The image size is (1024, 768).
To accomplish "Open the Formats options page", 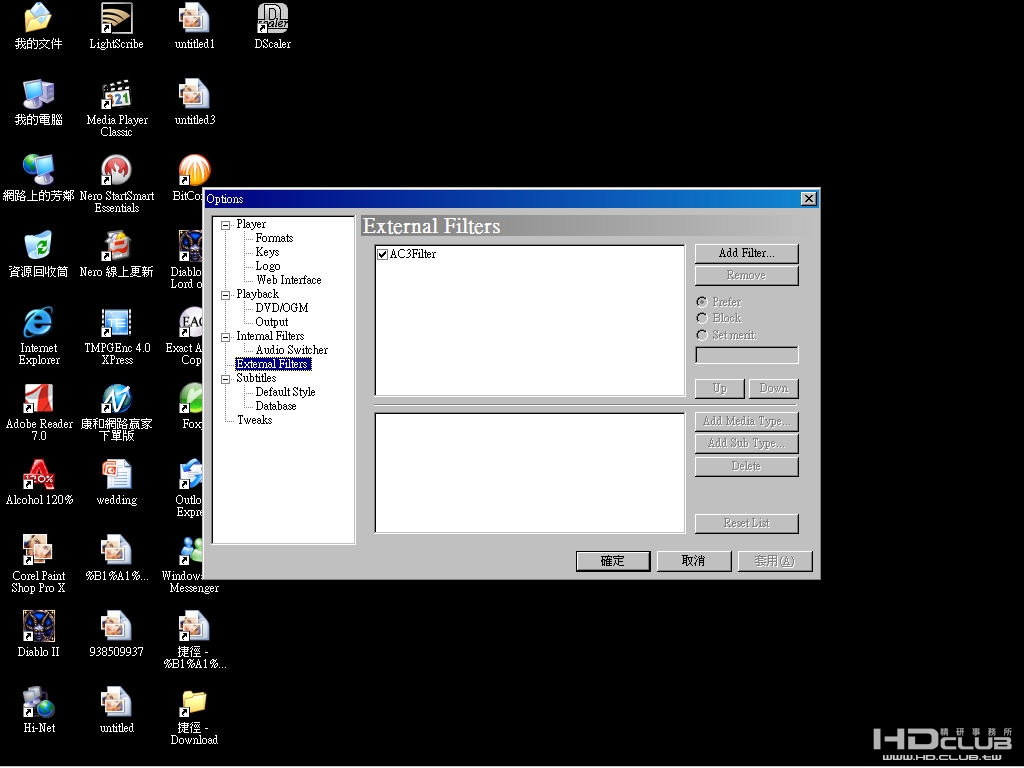I will (x=274, y=238).
